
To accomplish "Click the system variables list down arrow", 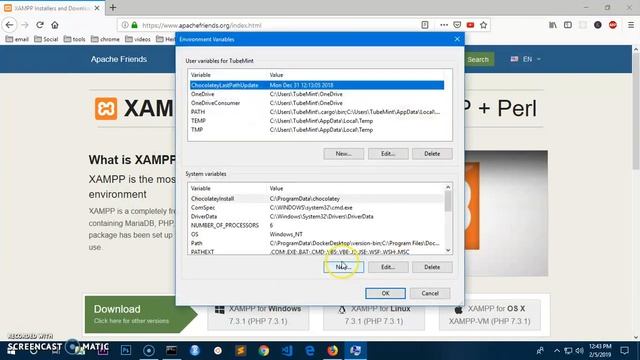I will tap(448, 250).
